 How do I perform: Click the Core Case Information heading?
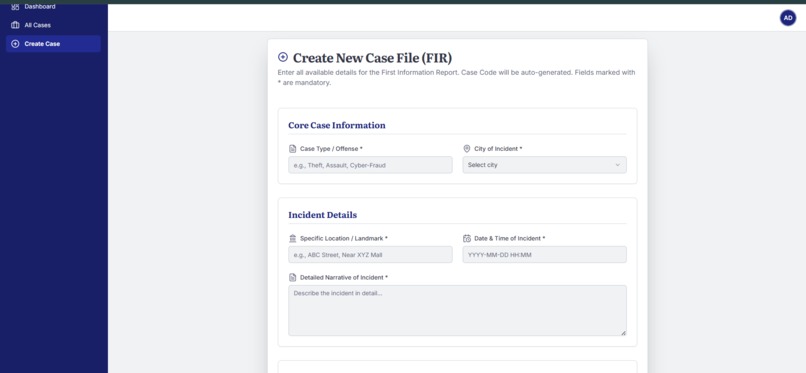point(337,125)
